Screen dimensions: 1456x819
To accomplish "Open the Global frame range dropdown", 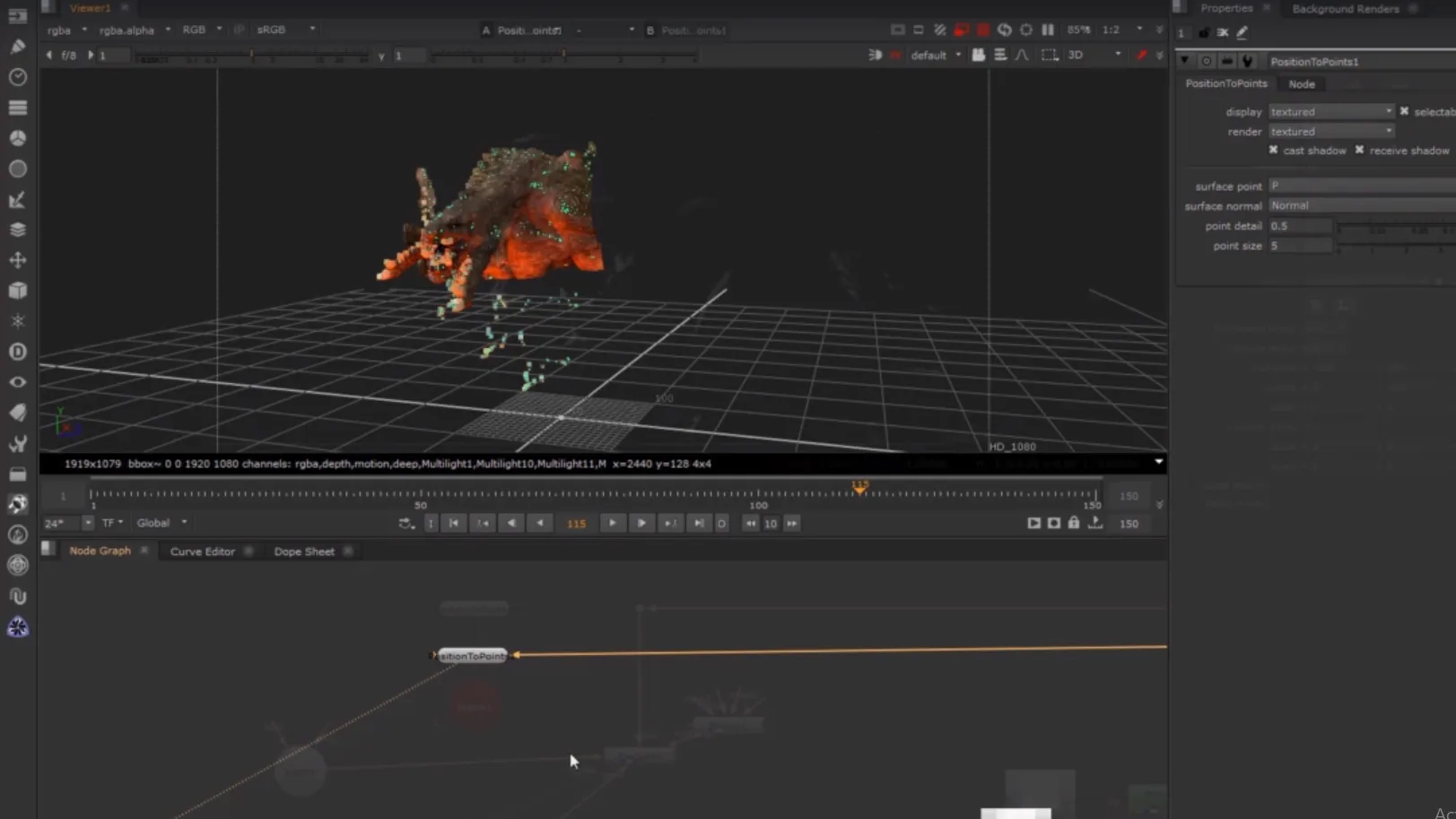I will [x=161, y=522].
